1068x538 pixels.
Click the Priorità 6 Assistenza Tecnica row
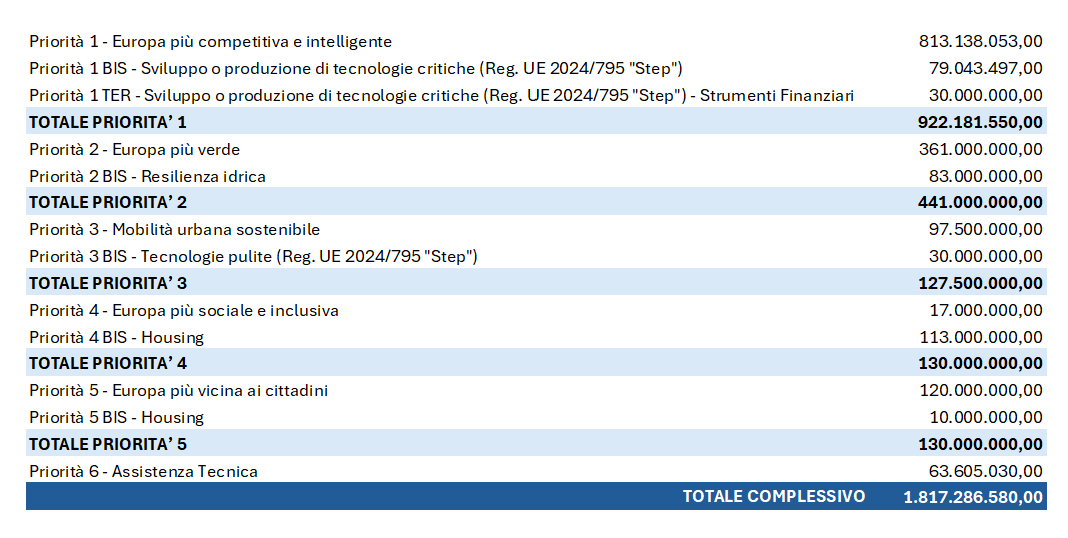(536, 471)
